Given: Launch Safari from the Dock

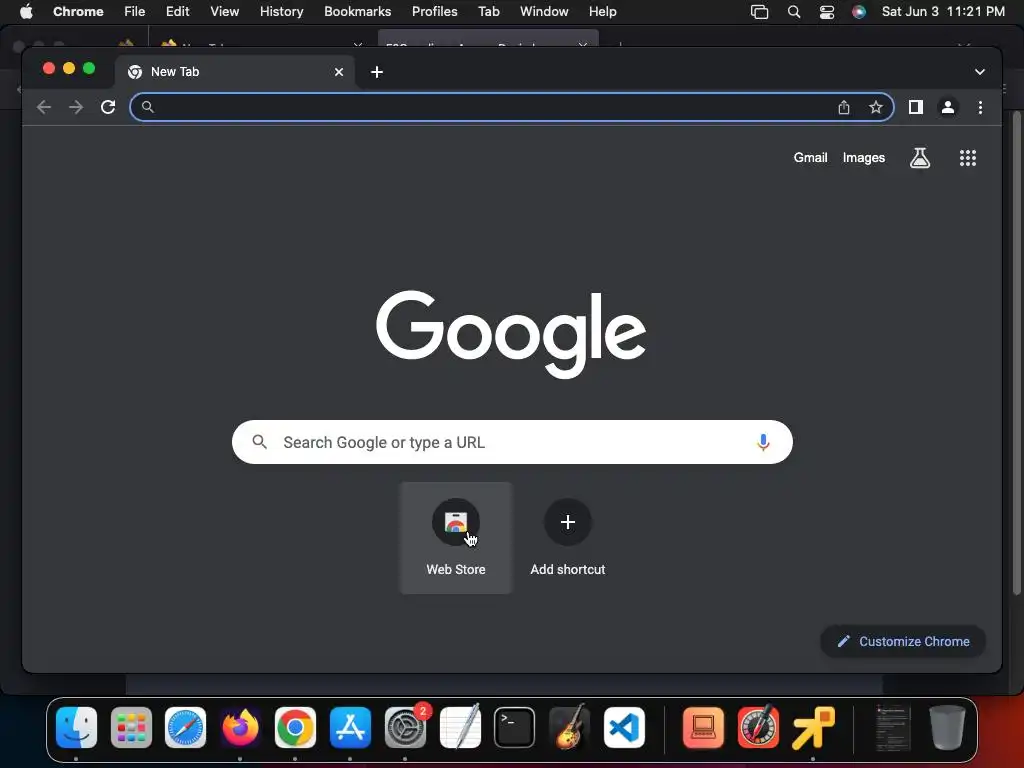Looking at the screenshot, I should pos(185,727).
